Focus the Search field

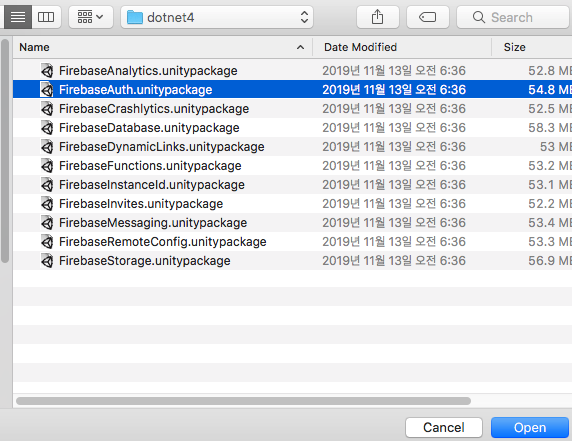[513, 17]
